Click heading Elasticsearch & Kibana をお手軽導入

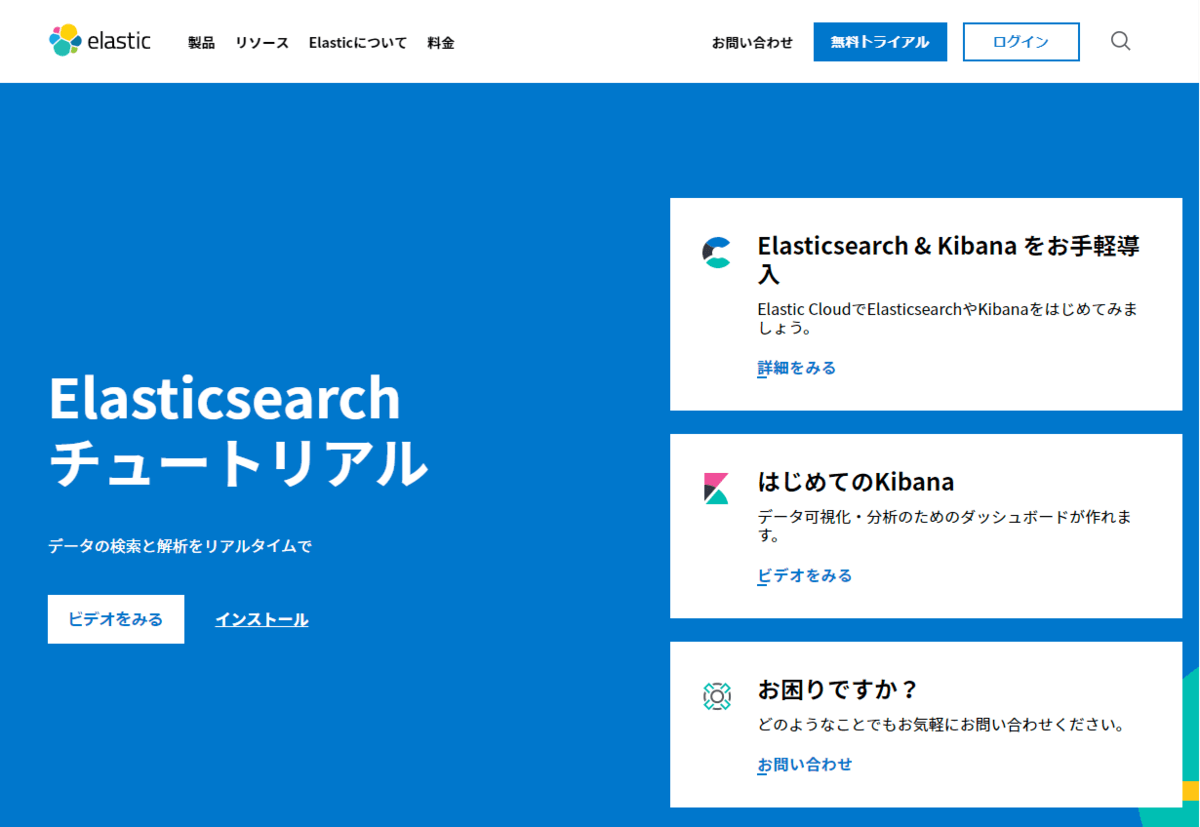[949, 259]
